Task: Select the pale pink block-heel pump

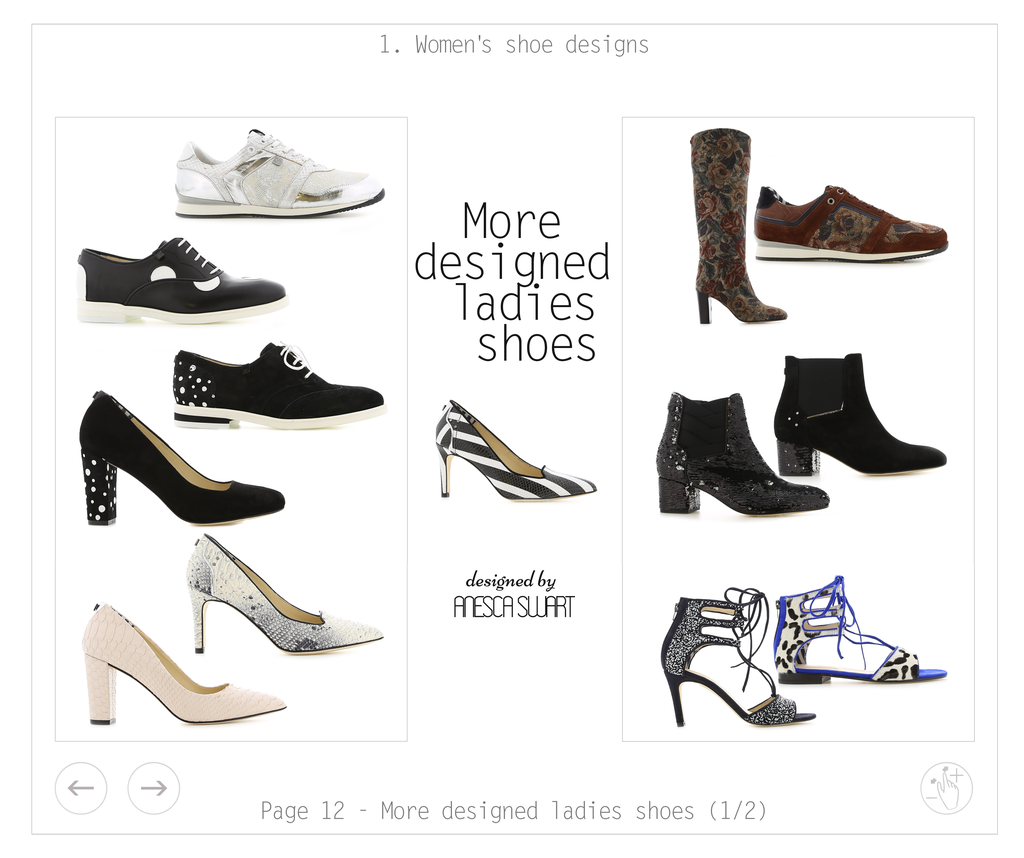Action: [184, 664]
